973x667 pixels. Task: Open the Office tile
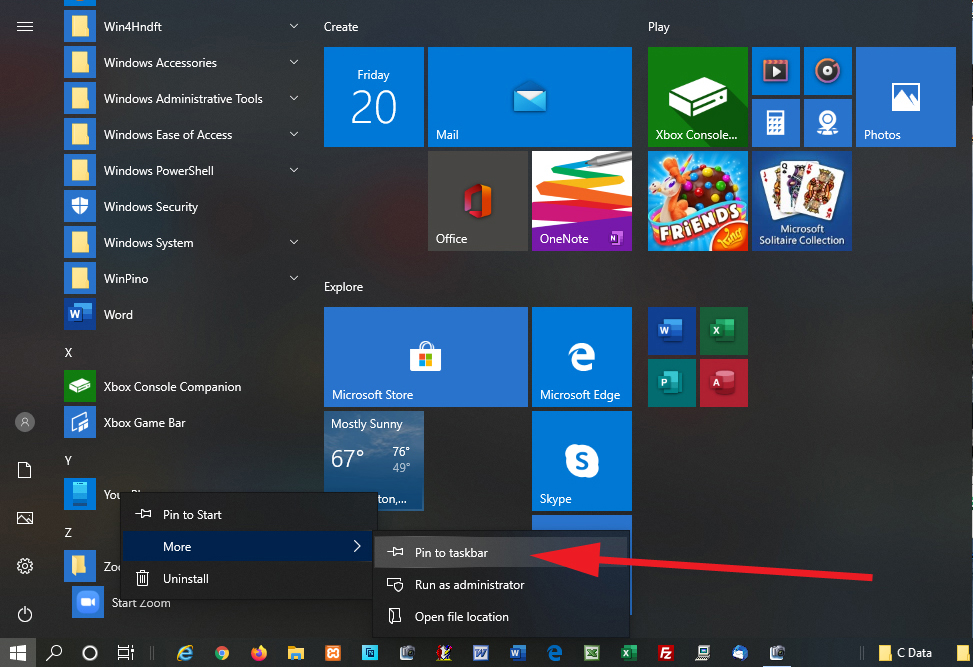point(477,201)
